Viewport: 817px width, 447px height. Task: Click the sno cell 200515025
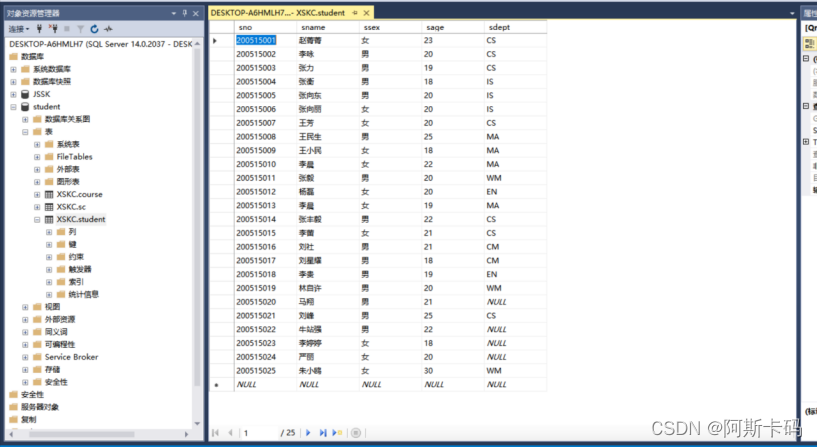(265, 371)
